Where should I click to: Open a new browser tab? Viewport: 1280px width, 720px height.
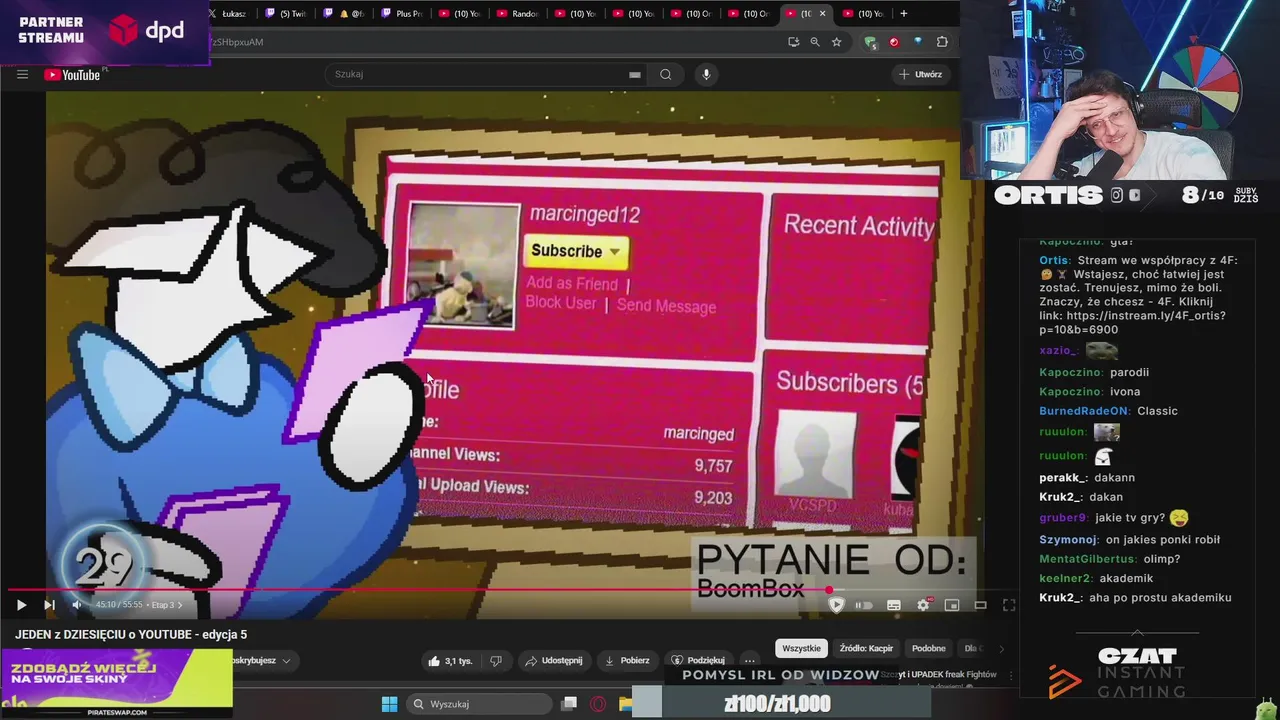tap(904, 14)
